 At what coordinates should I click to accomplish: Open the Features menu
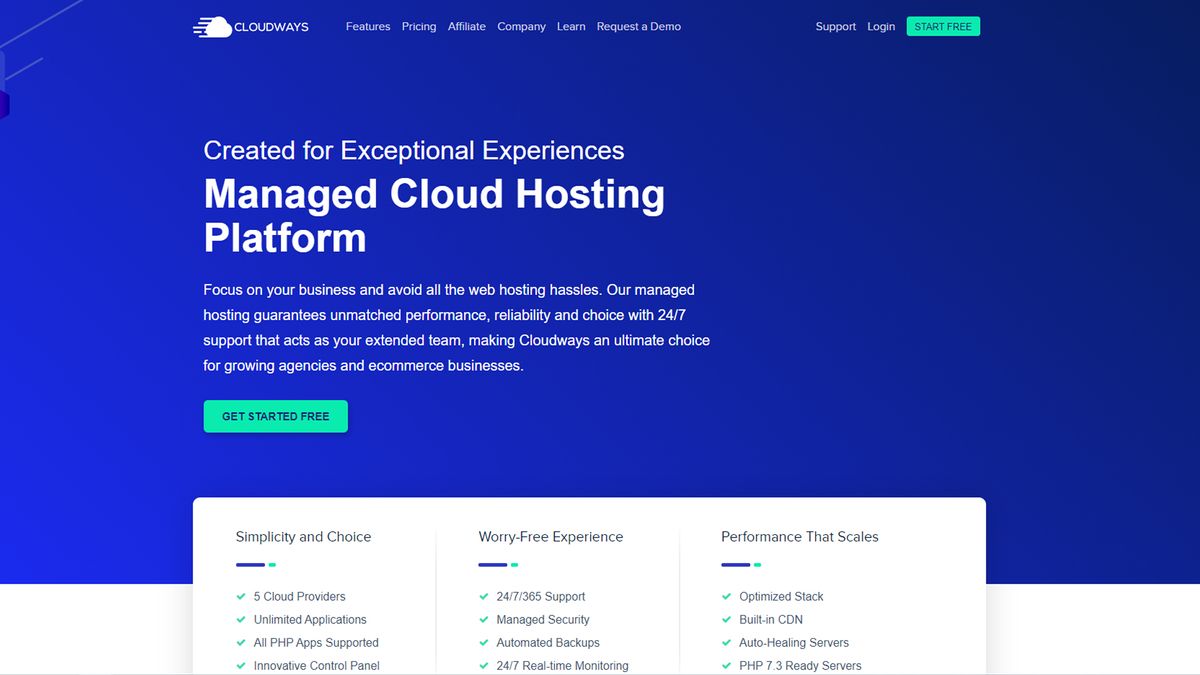pyautogui.click(x=367, y=26)
